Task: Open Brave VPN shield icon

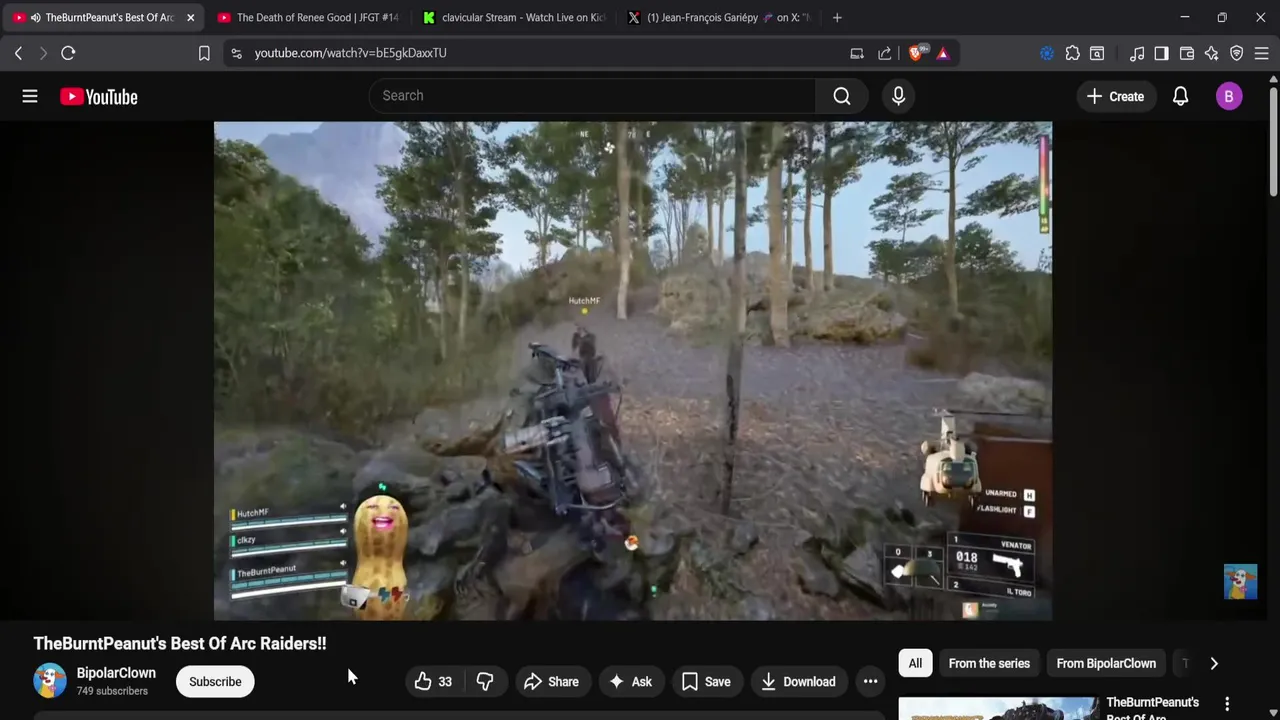Action: coord(1237,53)
